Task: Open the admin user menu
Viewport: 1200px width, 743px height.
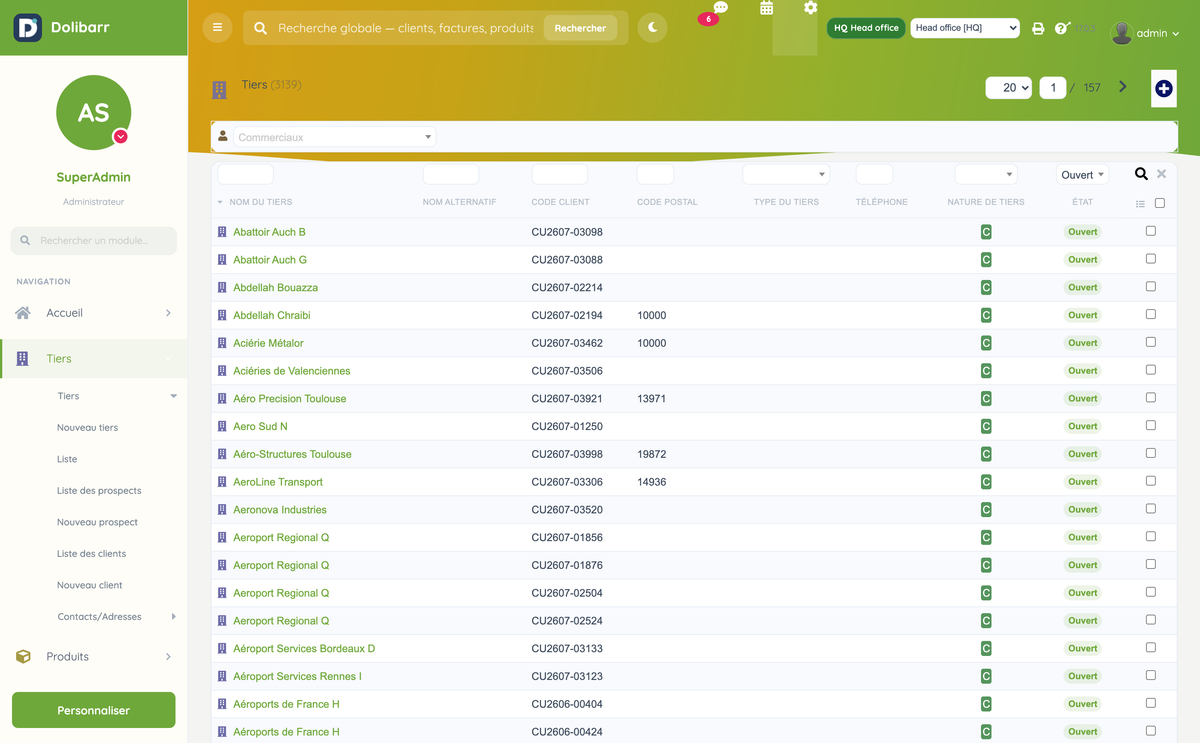Action: (1146, 33)
